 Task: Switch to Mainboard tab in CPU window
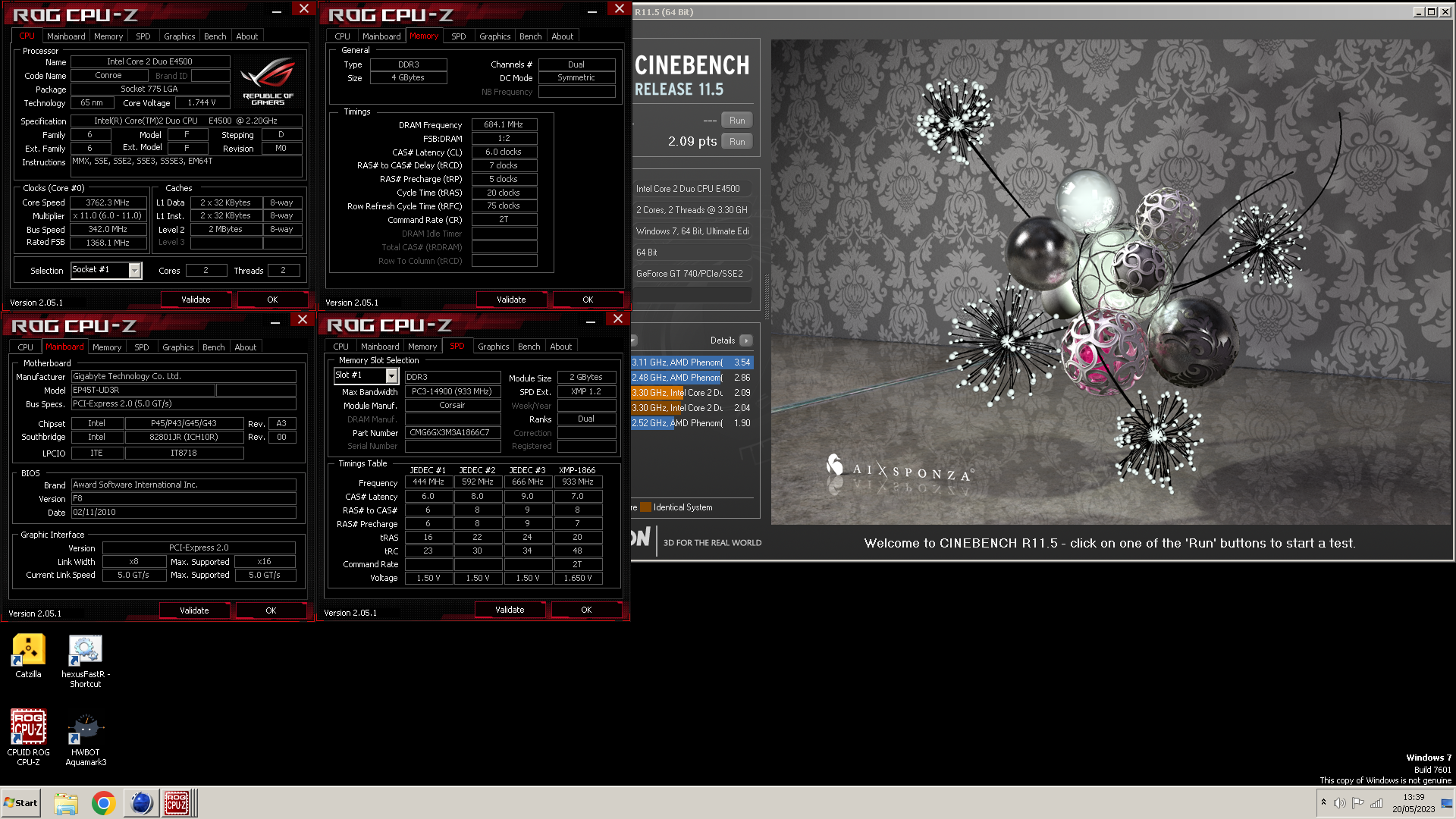pos(66,36)
